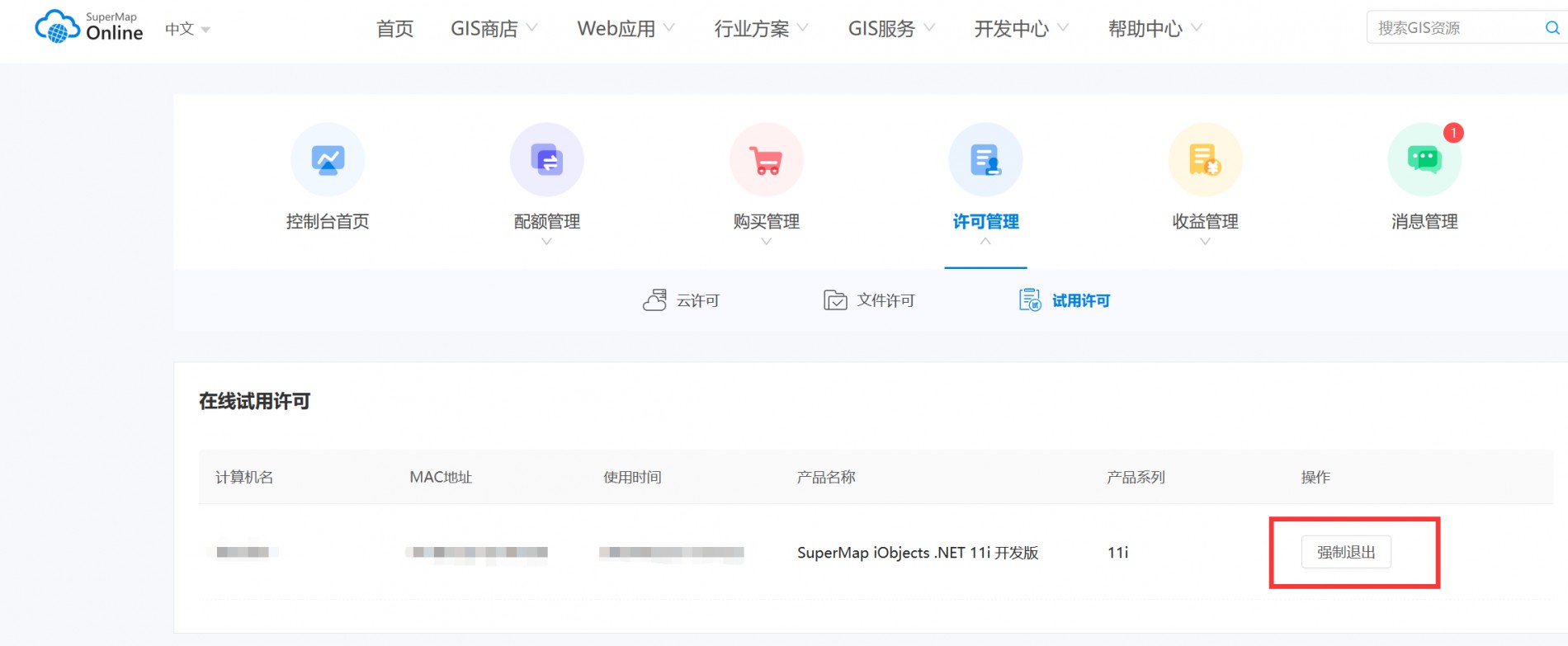Switch to the 试用许可 tab label
1568x646 pixels.
point(1081,301)
